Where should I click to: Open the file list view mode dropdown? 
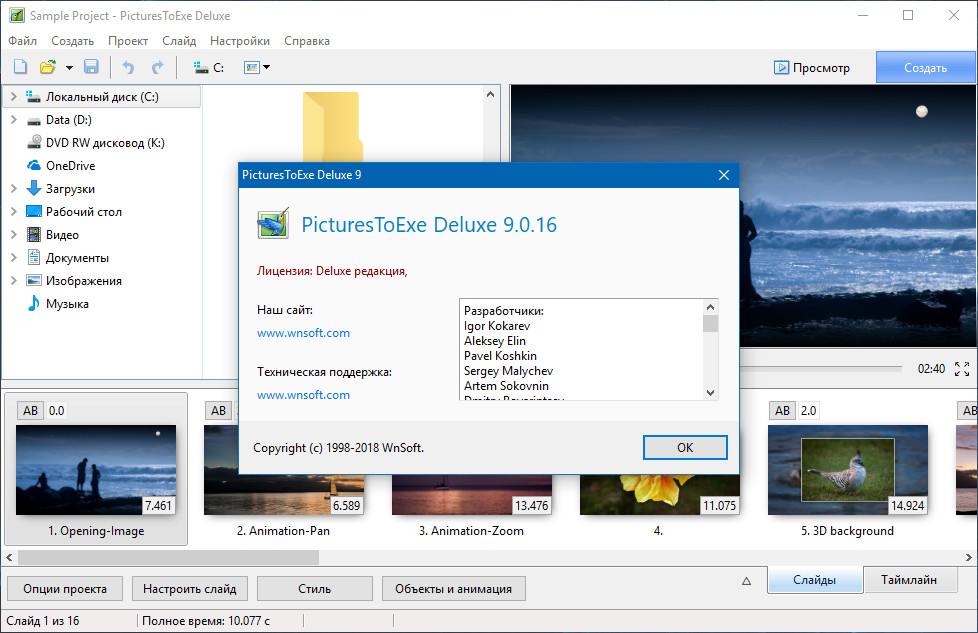click(x=257, y=67)
